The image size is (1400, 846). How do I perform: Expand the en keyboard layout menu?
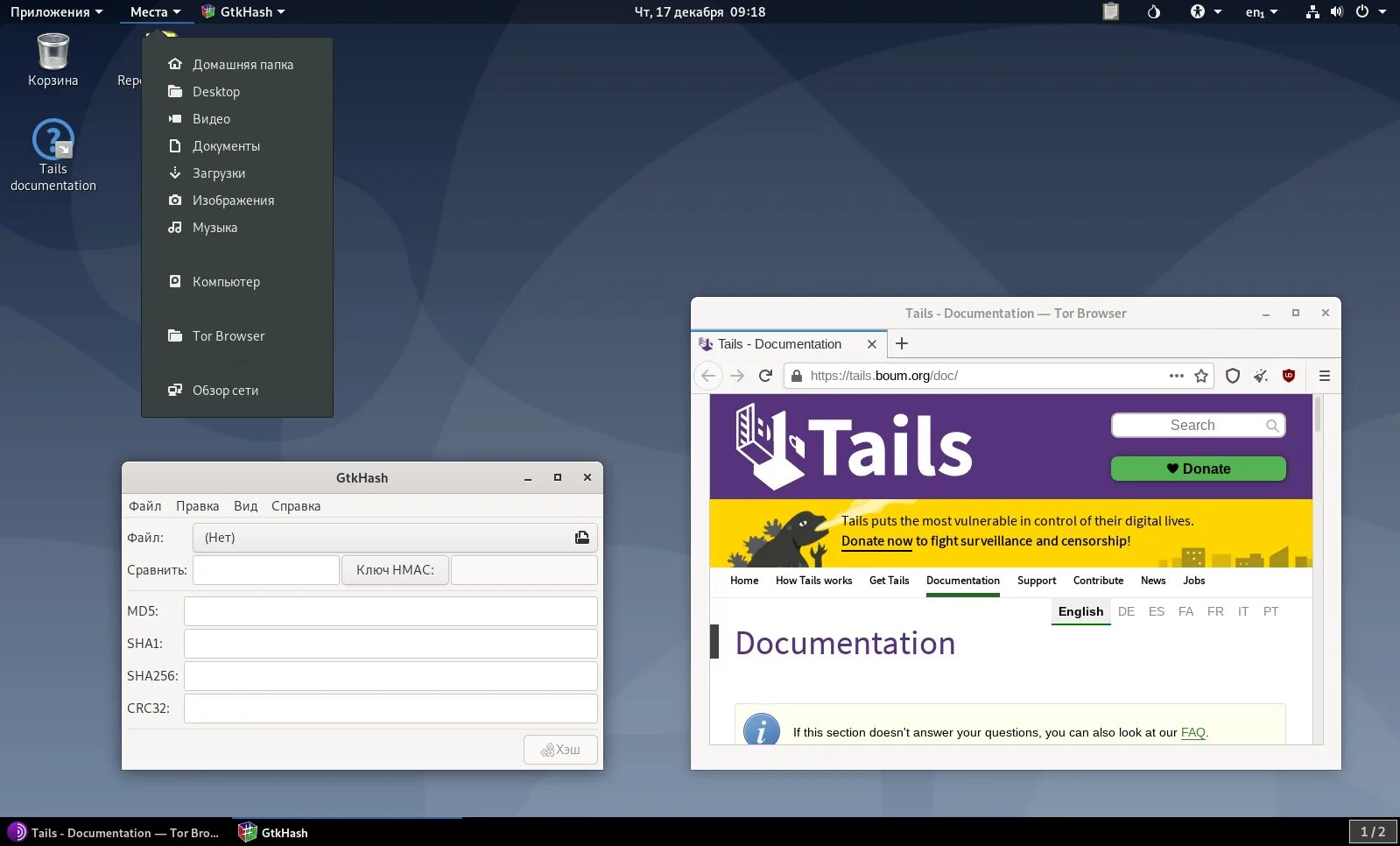coord(1262,11)
